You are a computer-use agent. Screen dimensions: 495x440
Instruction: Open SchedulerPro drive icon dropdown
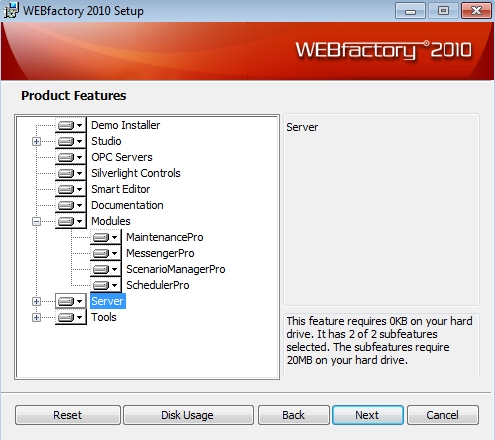(105, 285)
